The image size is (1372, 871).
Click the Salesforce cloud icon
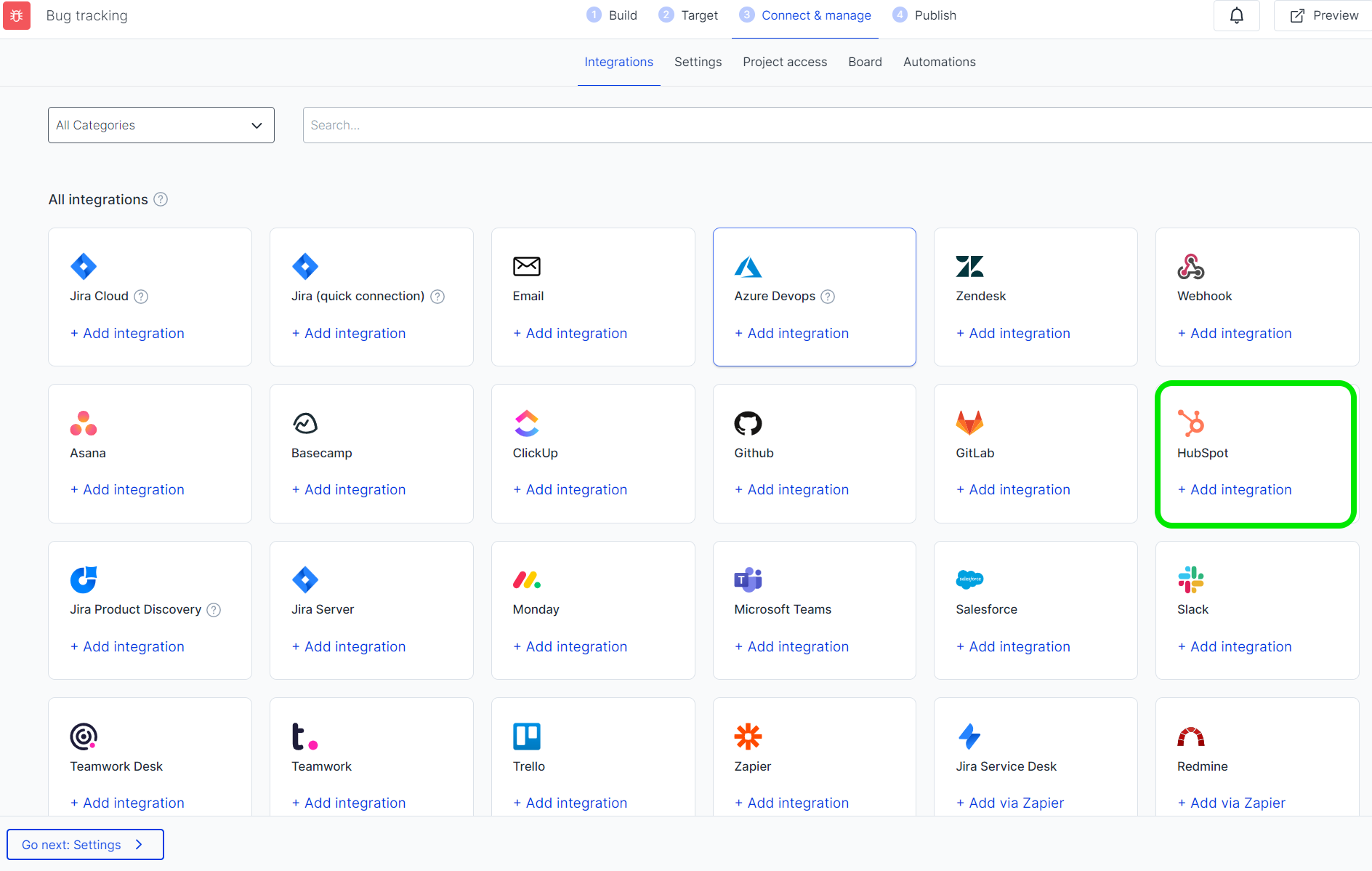(x=969, y=579)
